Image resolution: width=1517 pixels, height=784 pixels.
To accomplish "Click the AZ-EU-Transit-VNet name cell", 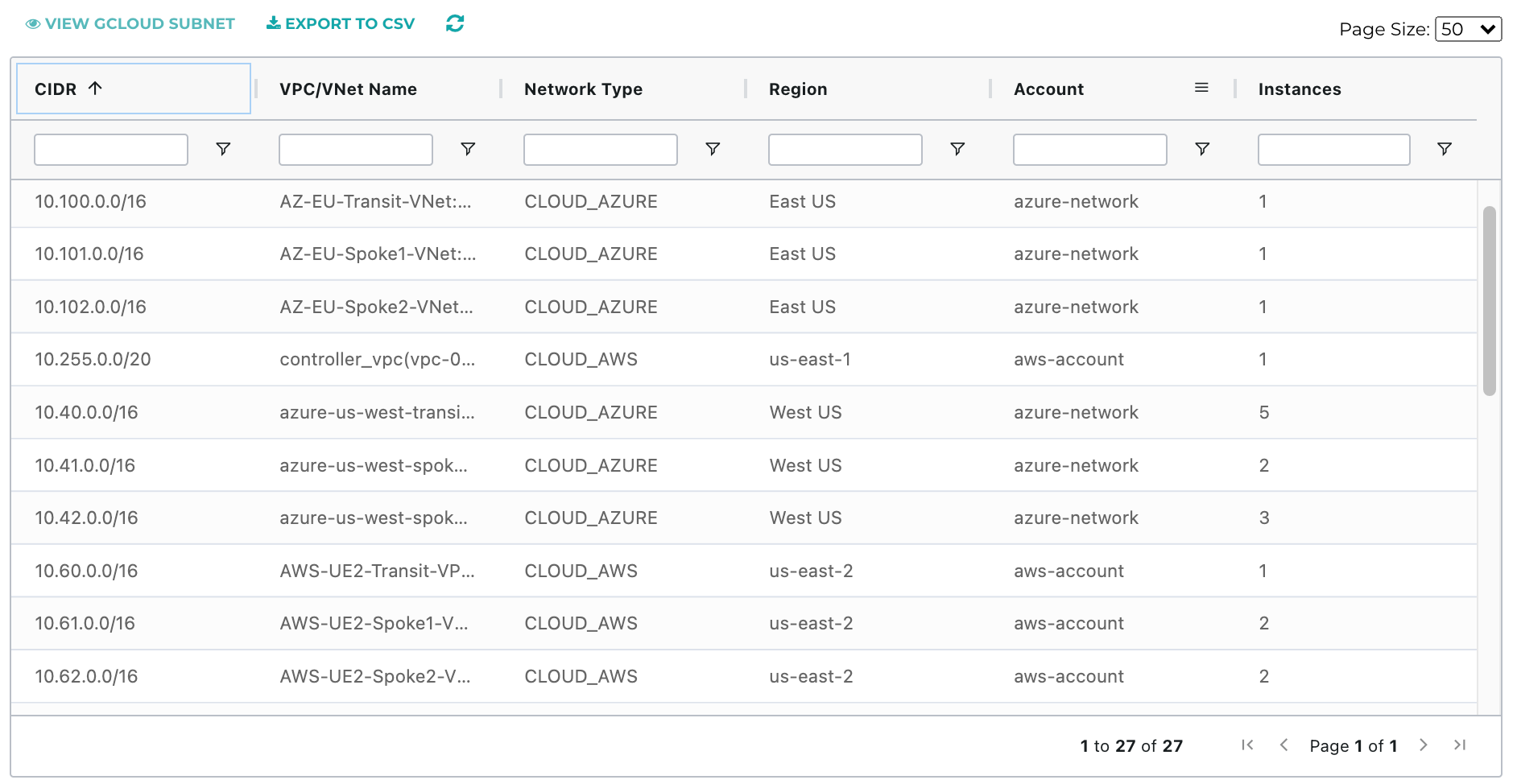I will coord(375,201).
